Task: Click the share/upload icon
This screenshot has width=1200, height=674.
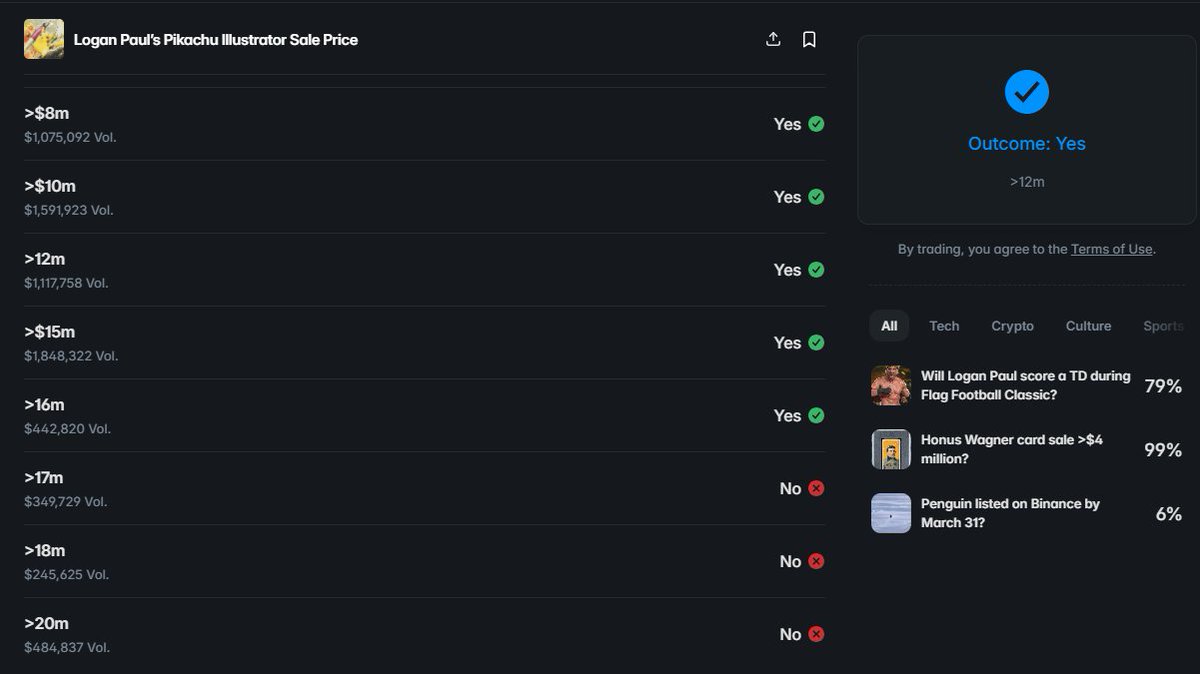Action: 773,39
